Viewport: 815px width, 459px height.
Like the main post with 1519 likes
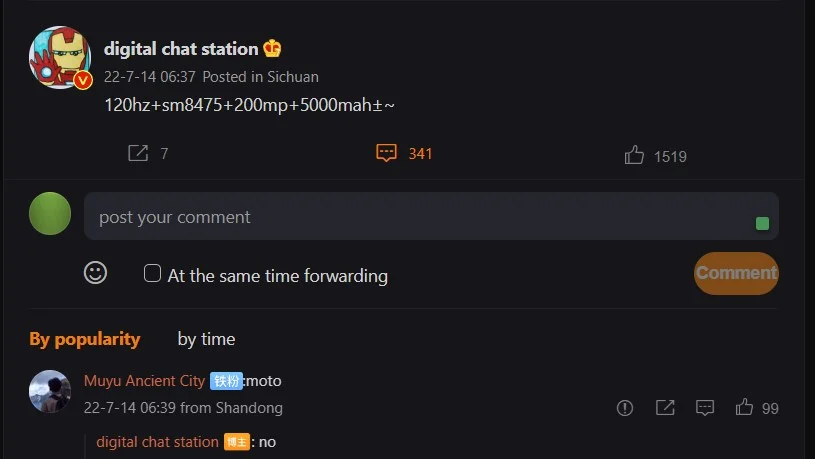click(x=634, y=155)
